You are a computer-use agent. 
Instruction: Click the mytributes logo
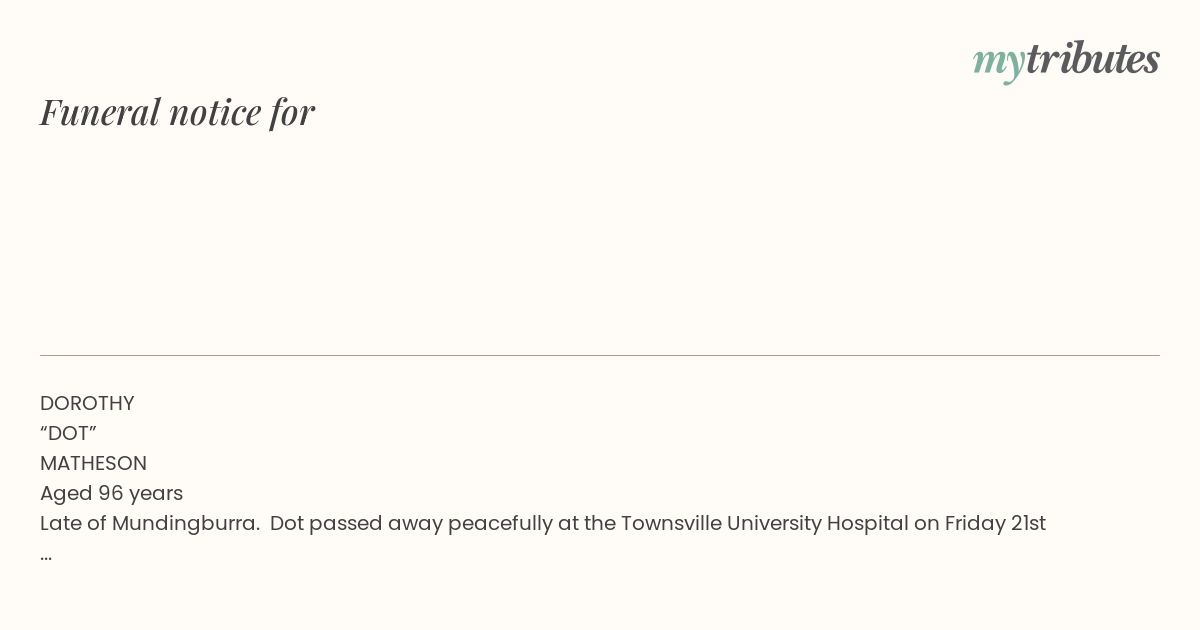tap(1066, 60)
